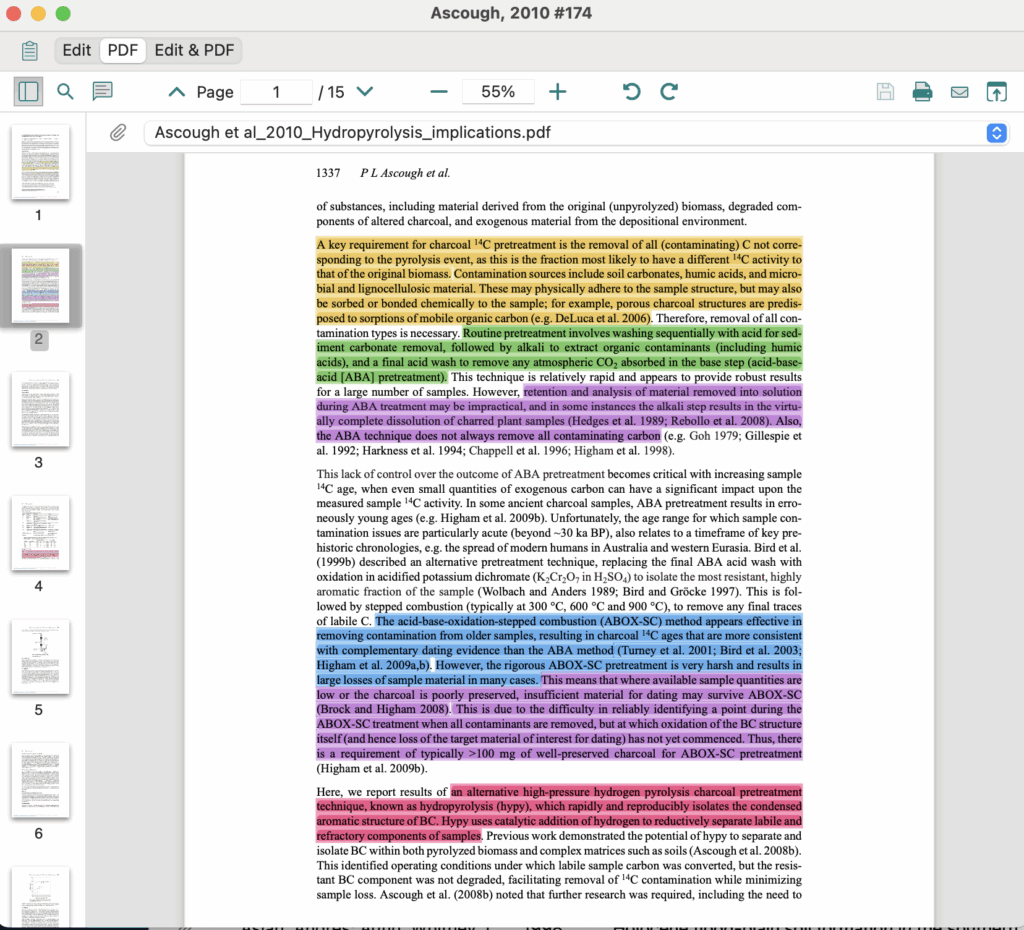Zoom the window with the green button
The image size is (1024, 930).
(63, 13)
